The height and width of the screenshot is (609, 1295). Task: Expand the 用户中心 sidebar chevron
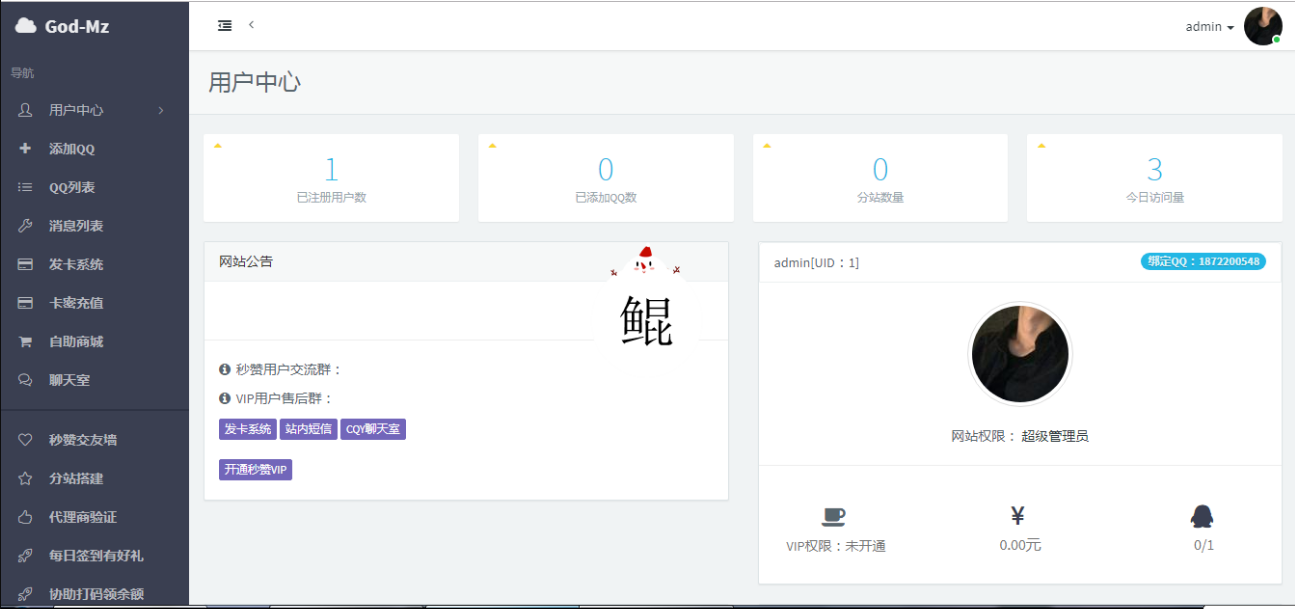coord(161,110)
